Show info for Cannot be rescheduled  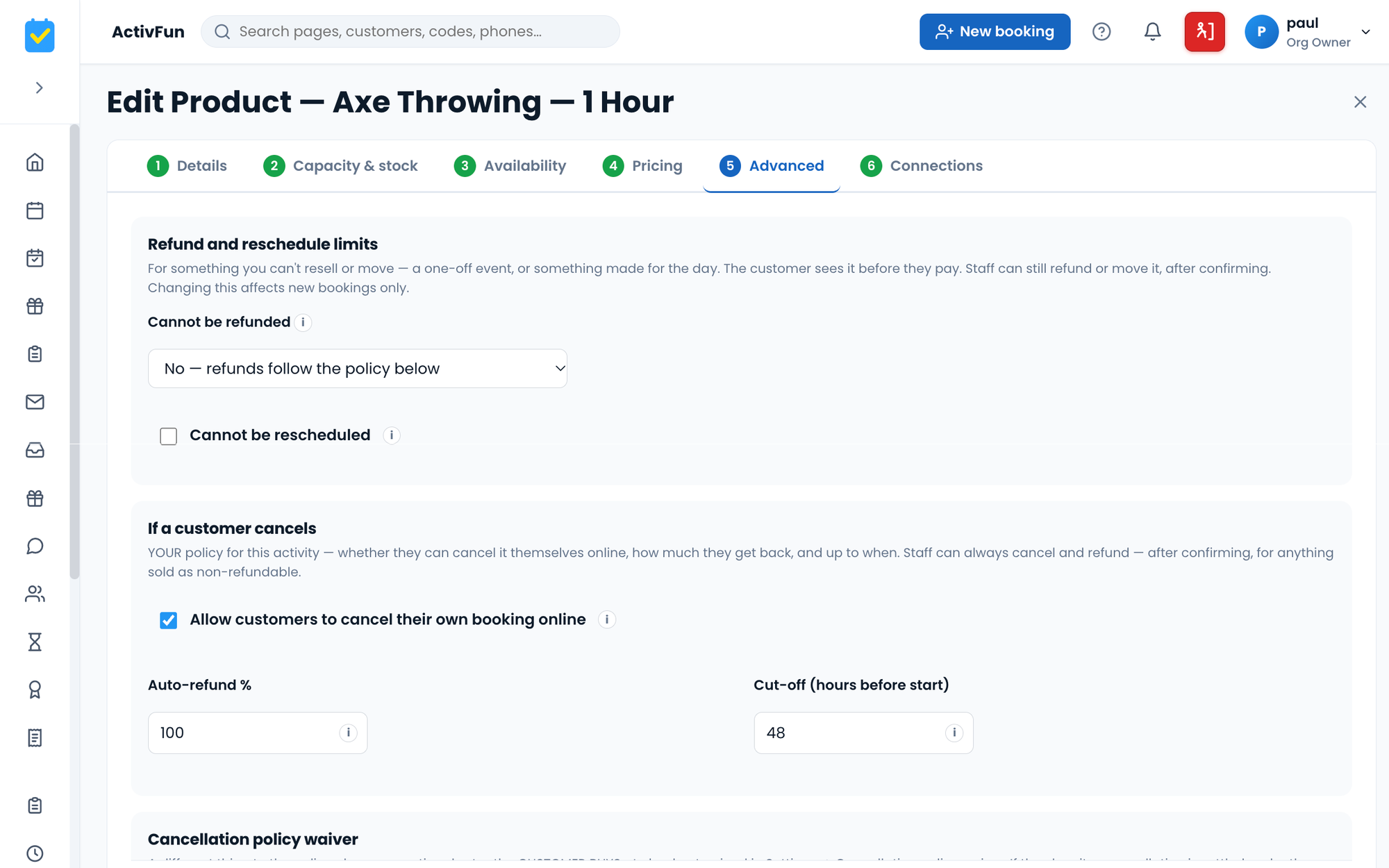(x=392, y=435)
